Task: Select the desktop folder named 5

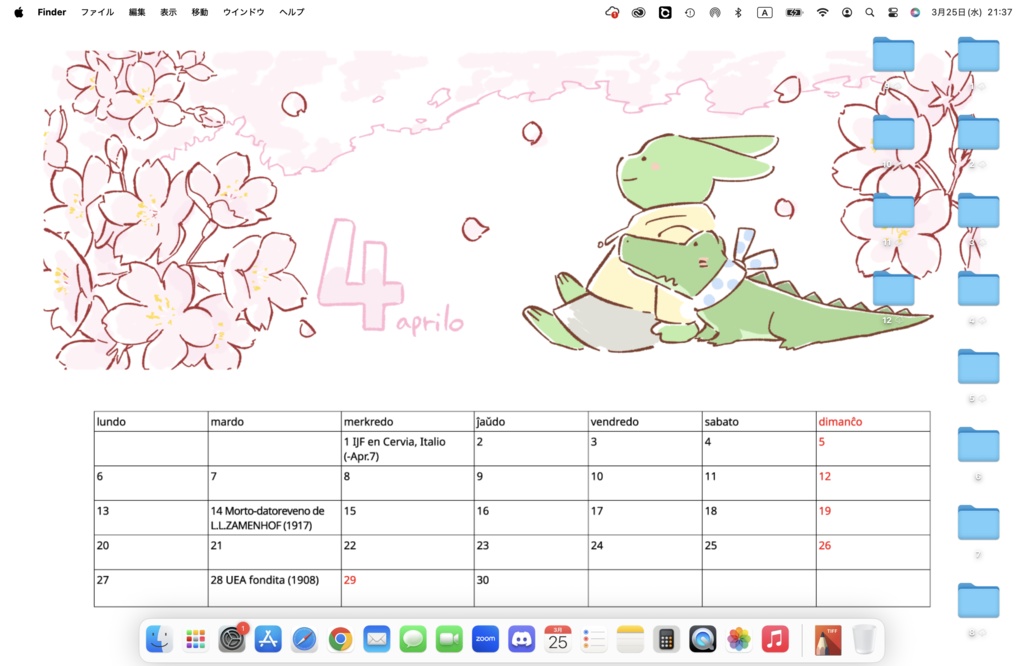Action: pos(978,367)
